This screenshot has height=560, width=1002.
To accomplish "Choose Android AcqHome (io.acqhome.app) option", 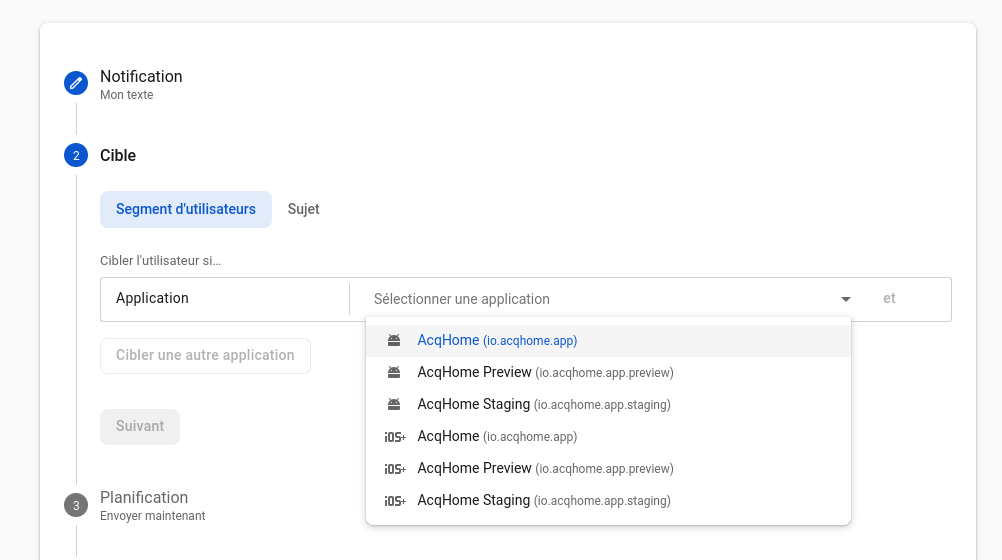I will pos(608,341).
